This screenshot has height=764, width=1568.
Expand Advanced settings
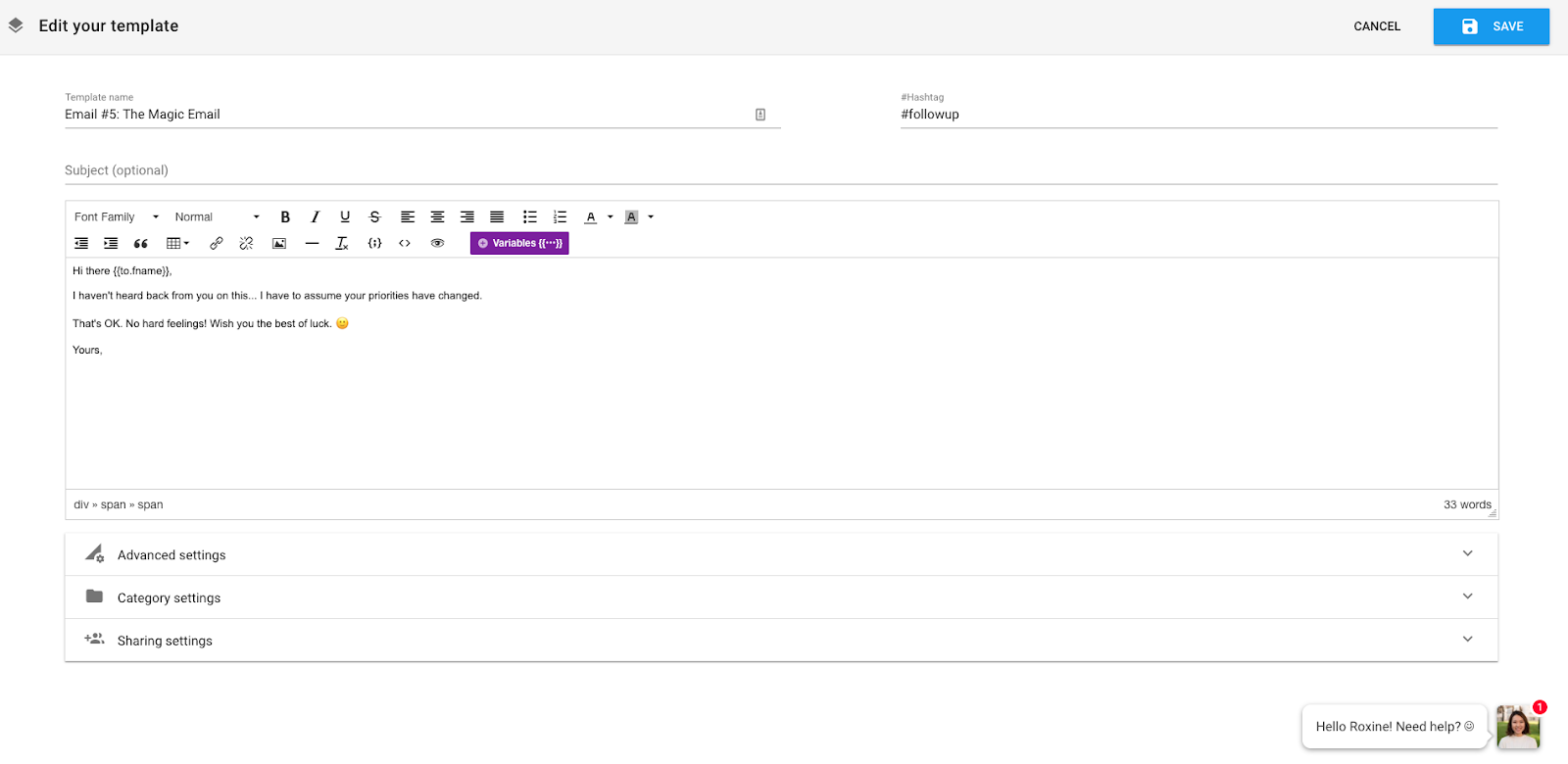point(781,554)
